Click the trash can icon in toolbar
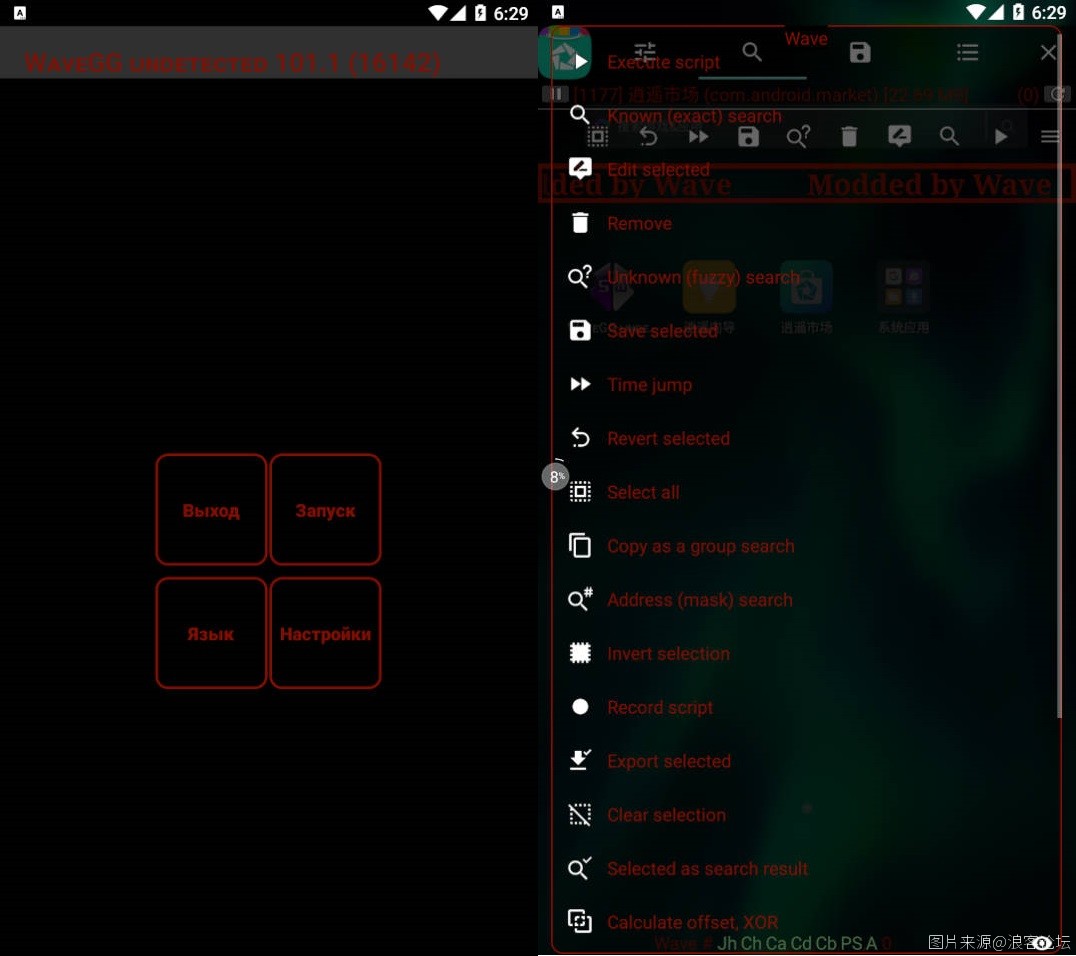Image resolution: width=1076 pixels, height=956 pixels. 850,137
